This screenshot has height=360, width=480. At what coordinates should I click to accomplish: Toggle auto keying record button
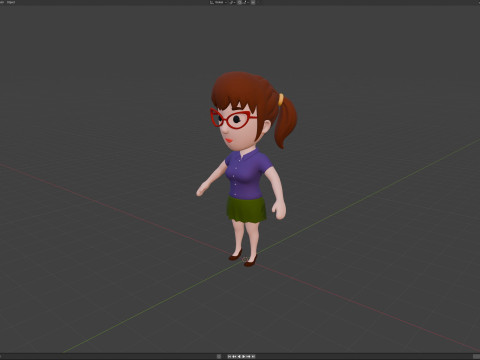(219, 356)
